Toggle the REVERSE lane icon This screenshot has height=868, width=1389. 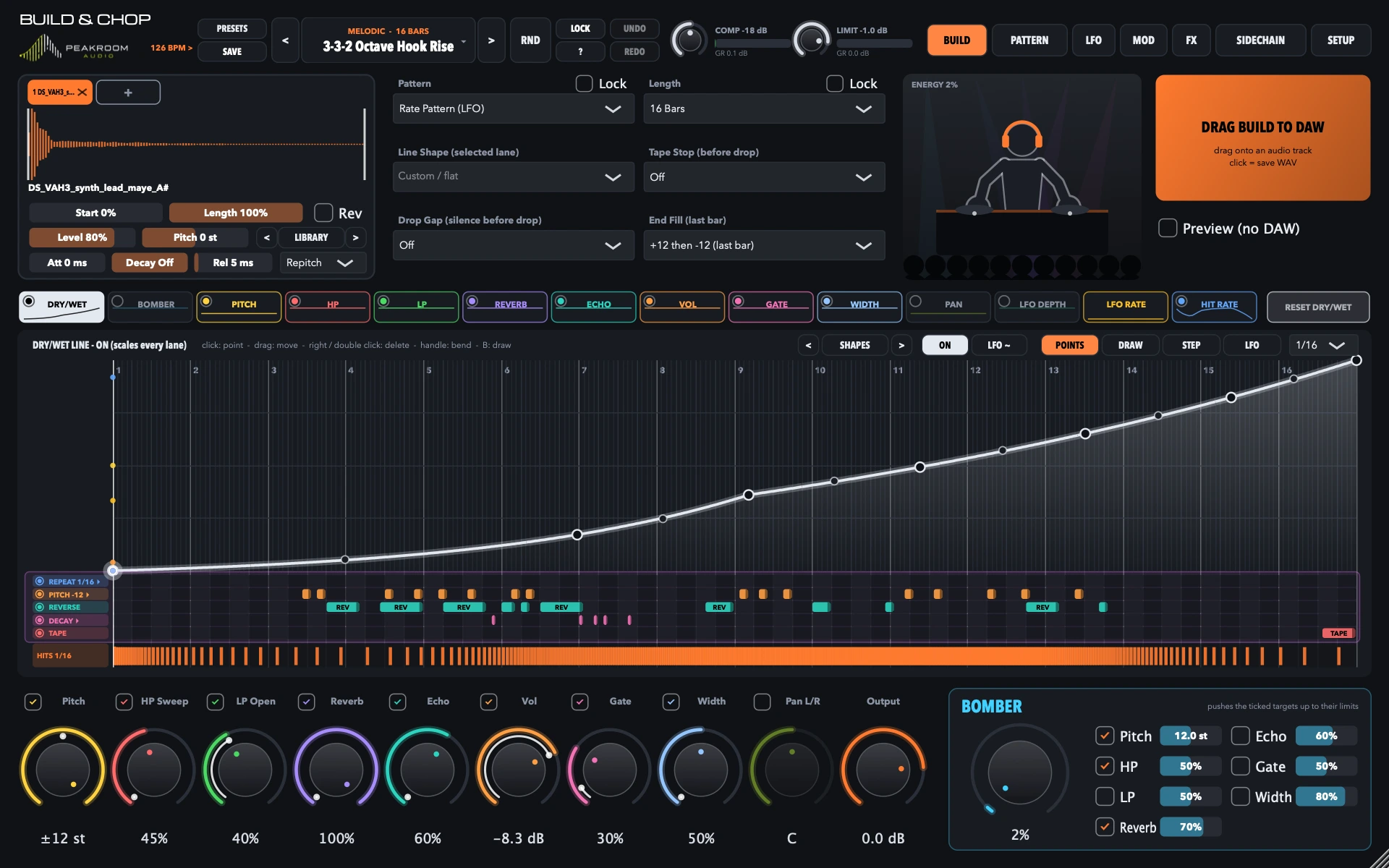pyautogui.click(x=40, y=608)
